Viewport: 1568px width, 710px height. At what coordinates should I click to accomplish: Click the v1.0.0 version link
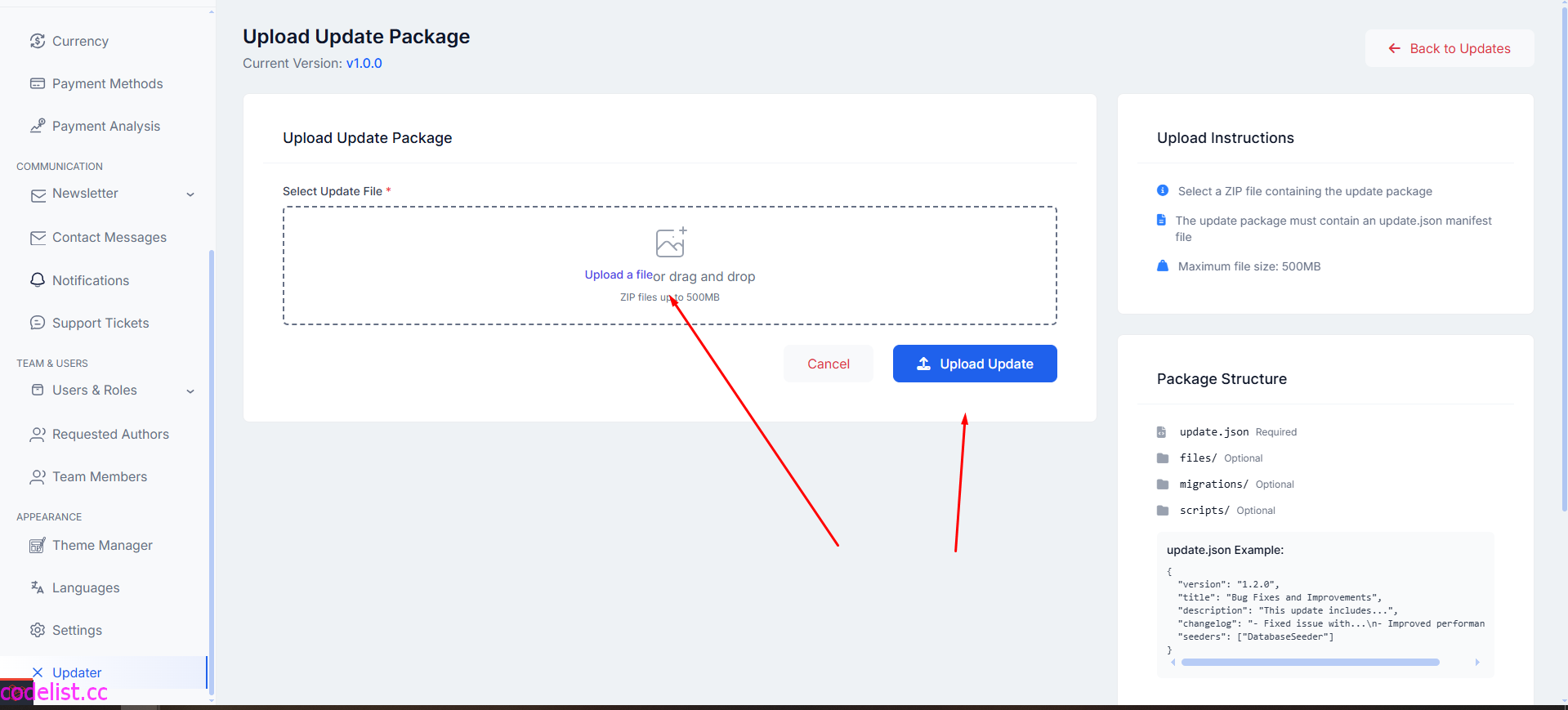tap(364, 63)
